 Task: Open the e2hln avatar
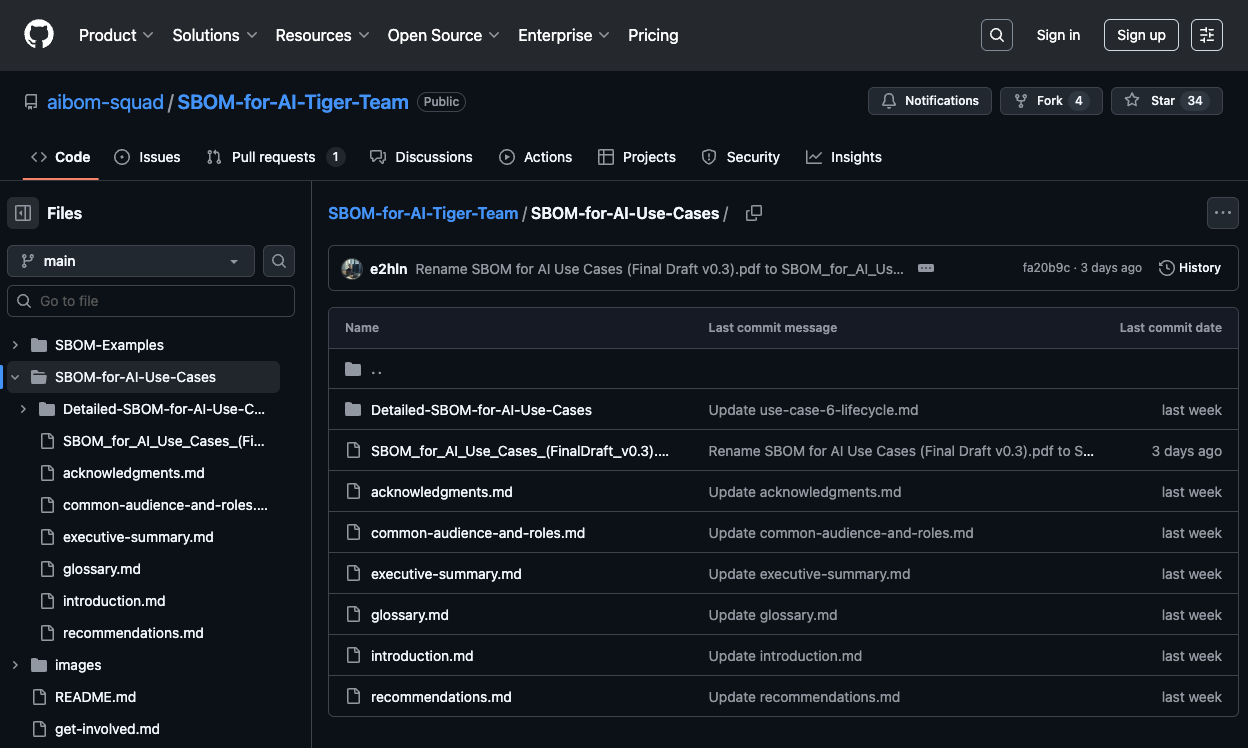click(x=352, y=268)
